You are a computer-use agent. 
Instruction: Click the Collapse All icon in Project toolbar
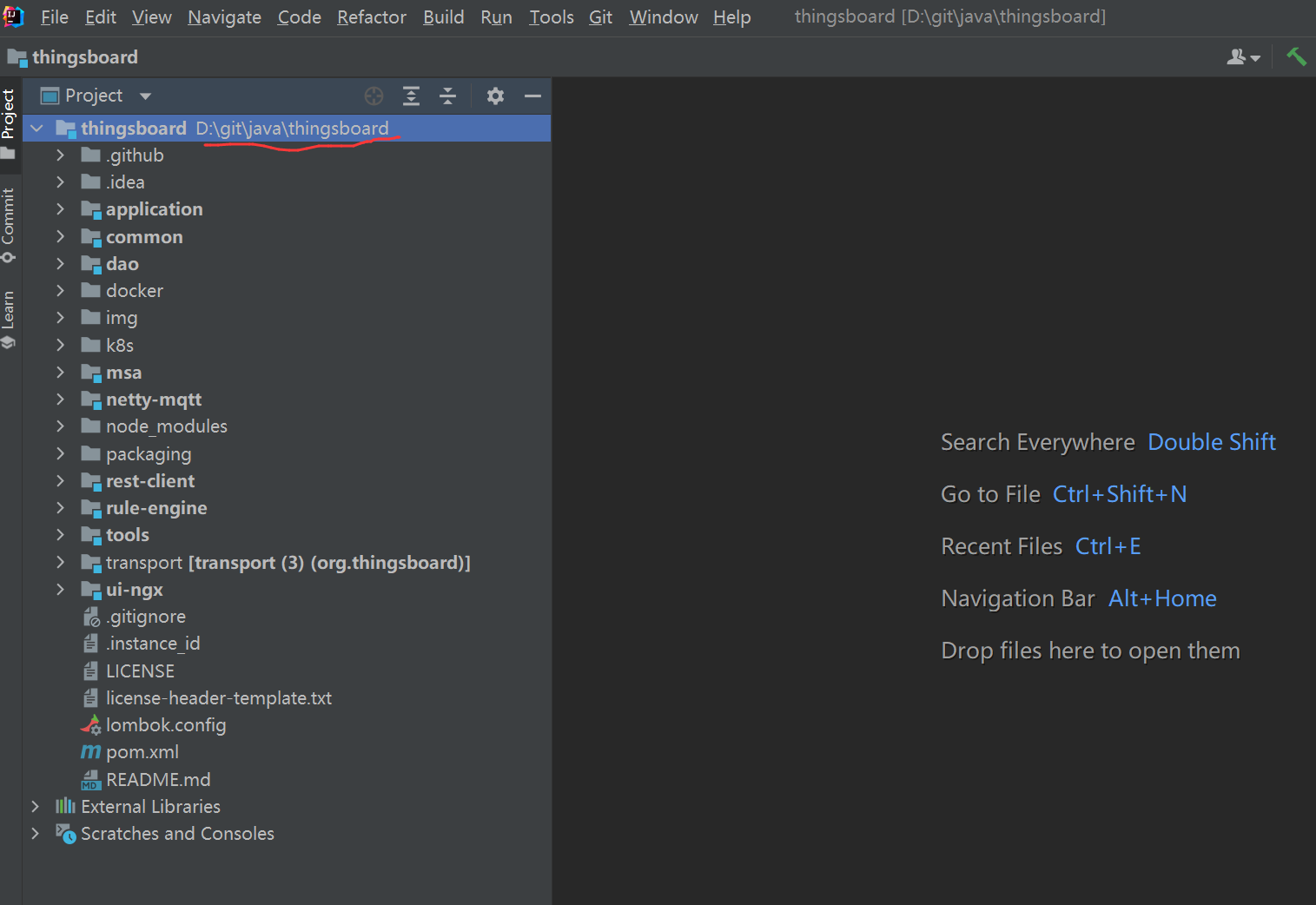click(447, 96)
